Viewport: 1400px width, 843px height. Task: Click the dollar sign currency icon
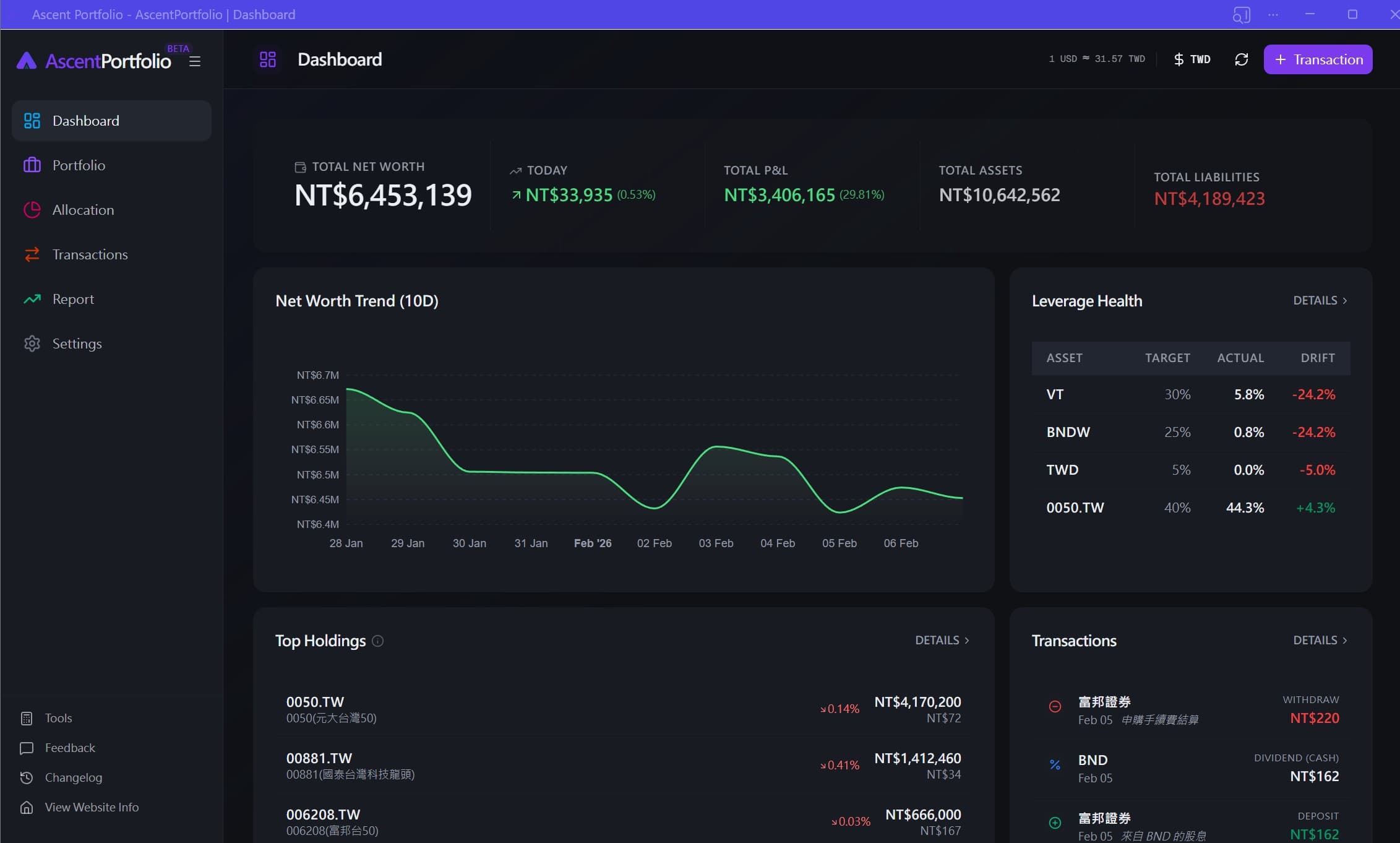[x=1179, y=59]
